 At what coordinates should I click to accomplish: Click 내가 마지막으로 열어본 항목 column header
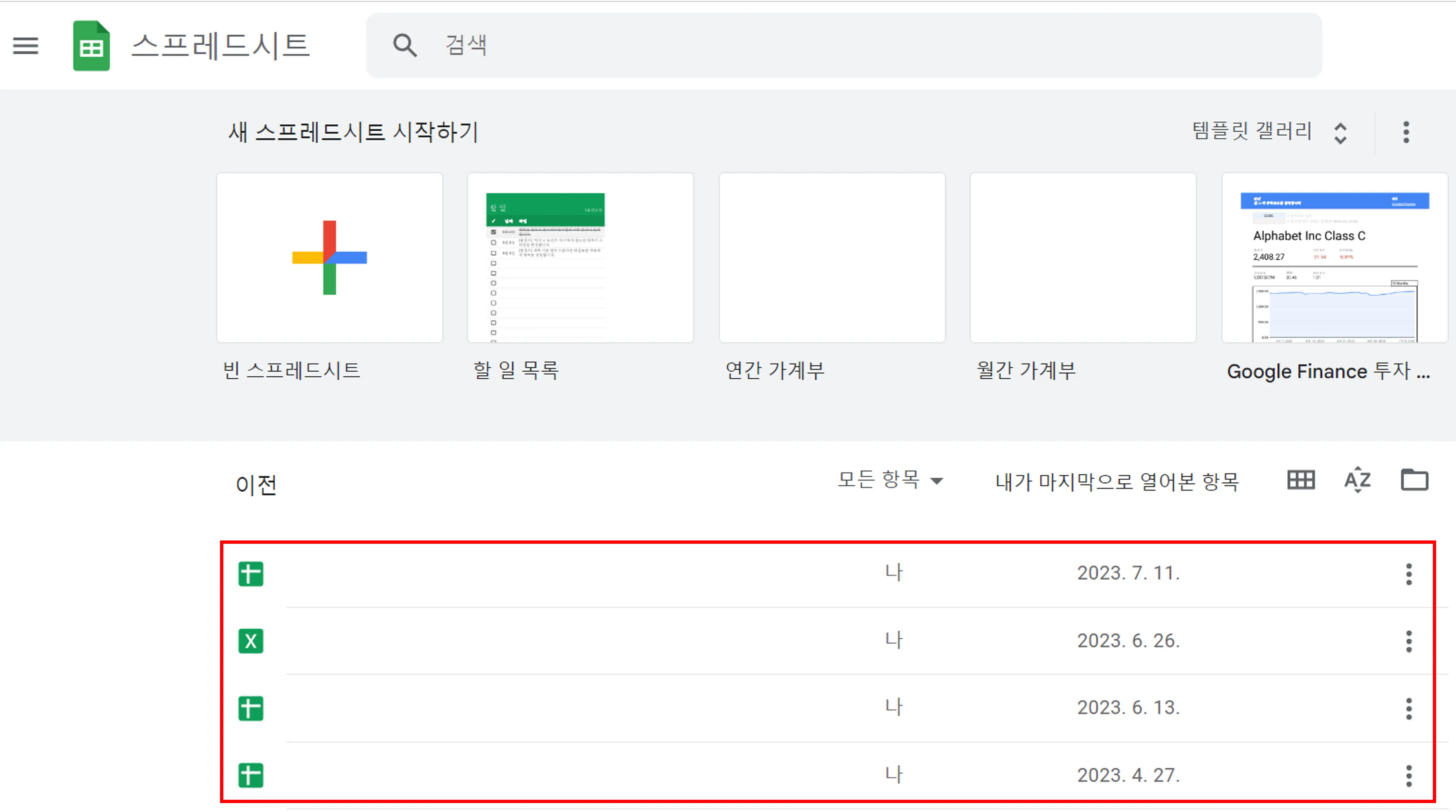pyautogui.click(x=1117, y=482)
